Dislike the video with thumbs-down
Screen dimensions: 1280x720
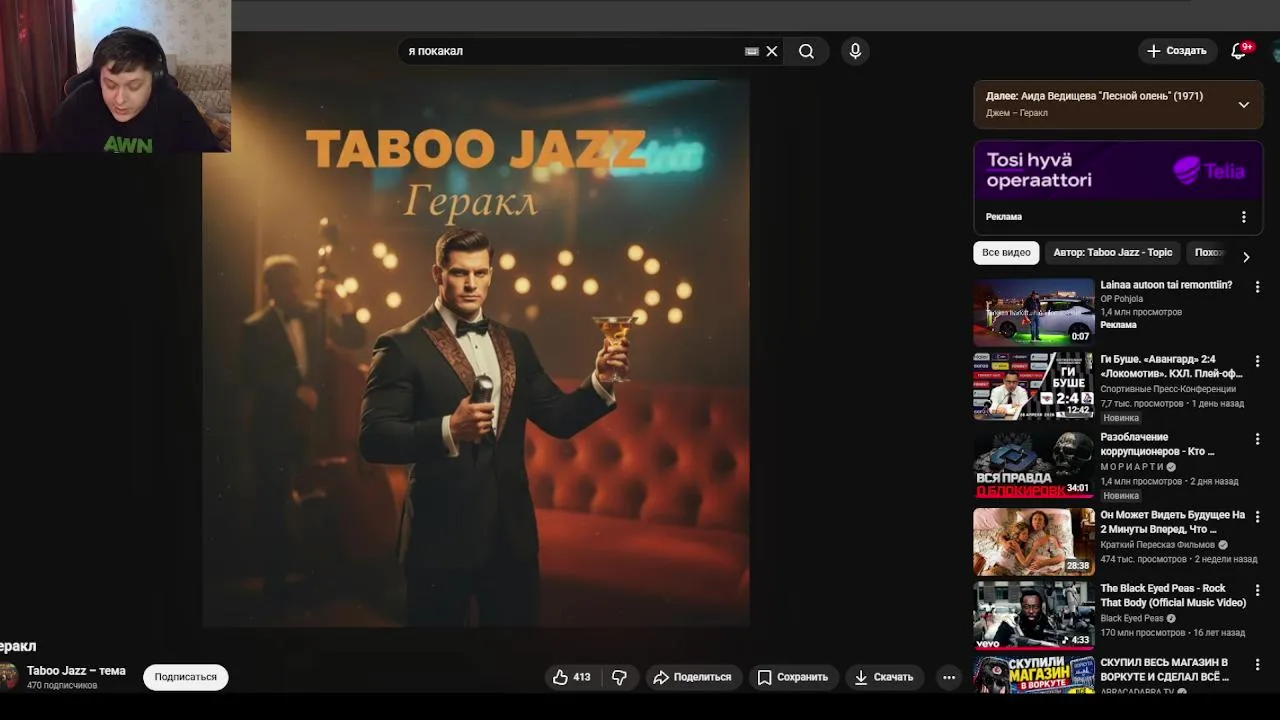click(x=619, y=677)
